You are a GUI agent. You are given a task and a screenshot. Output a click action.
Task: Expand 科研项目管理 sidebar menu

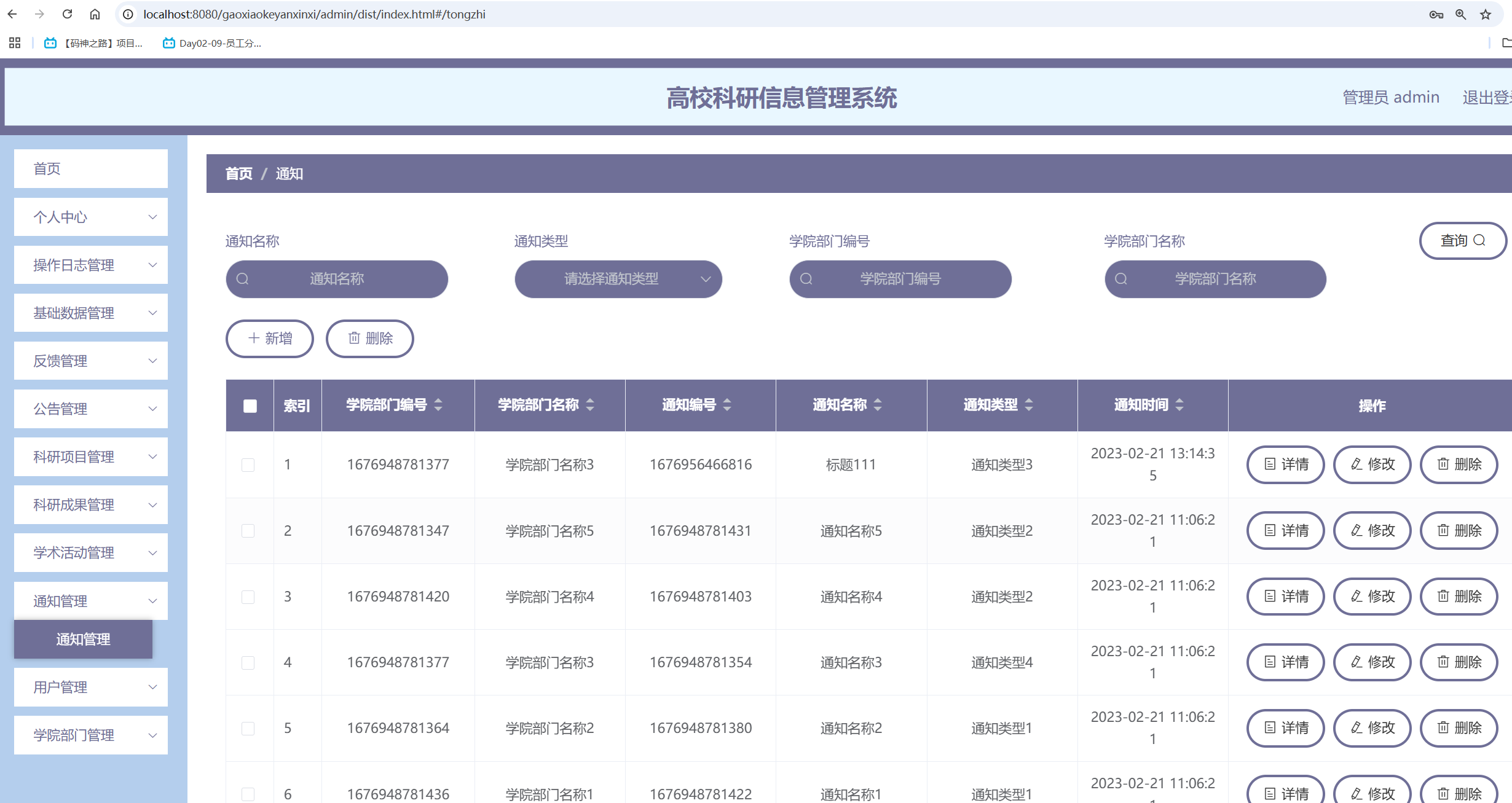click(x=91, y=456)
